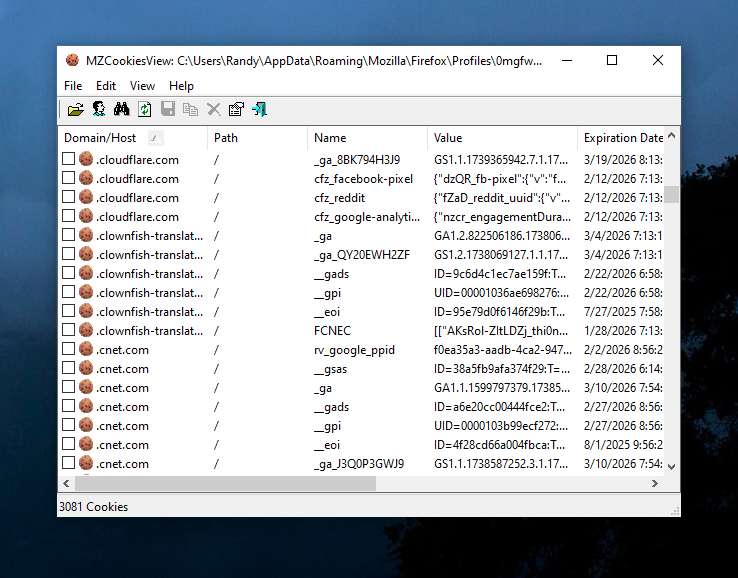Viewport: 738px width, 578px height.
Task: Click the 8/1/2025 expiration date cell
Action: click(x=623, y=445)
